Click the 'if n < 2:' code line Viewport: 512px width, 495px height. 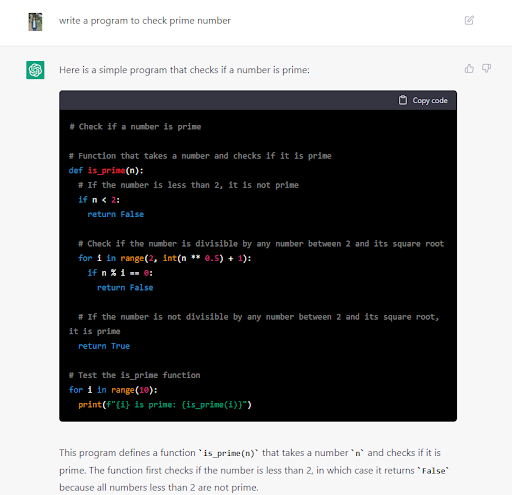coord(99,200)
